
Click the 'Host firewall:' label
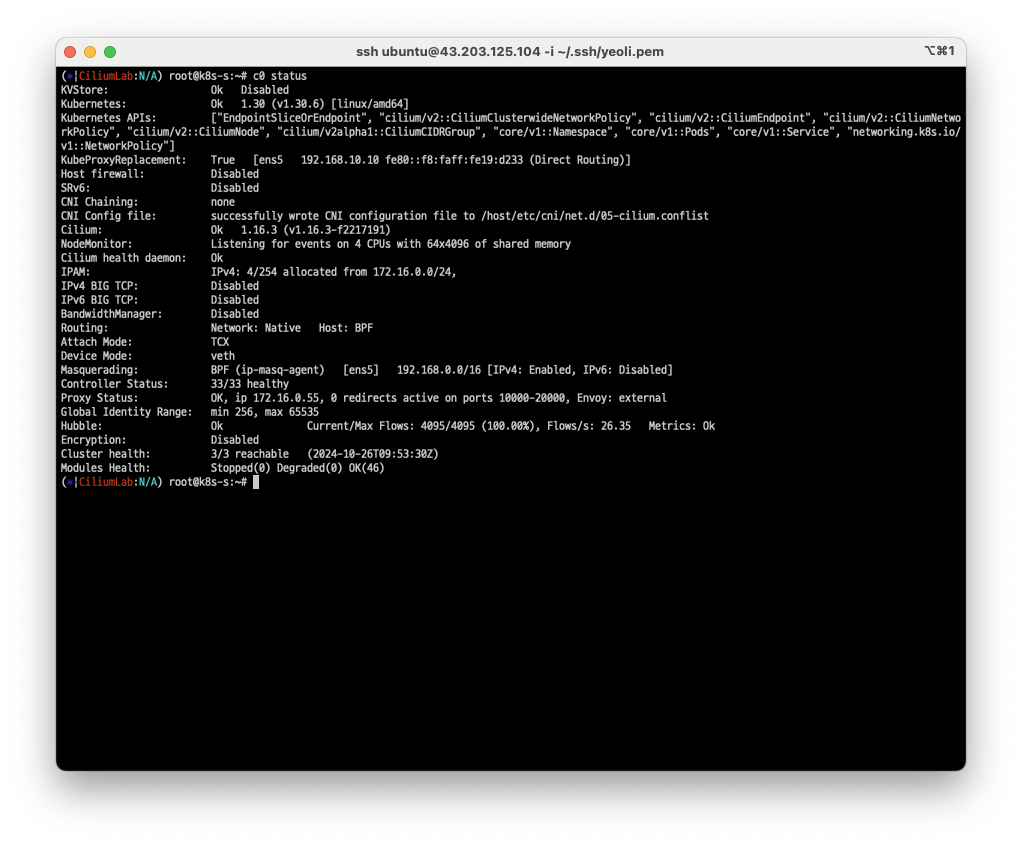pos(102,174)
